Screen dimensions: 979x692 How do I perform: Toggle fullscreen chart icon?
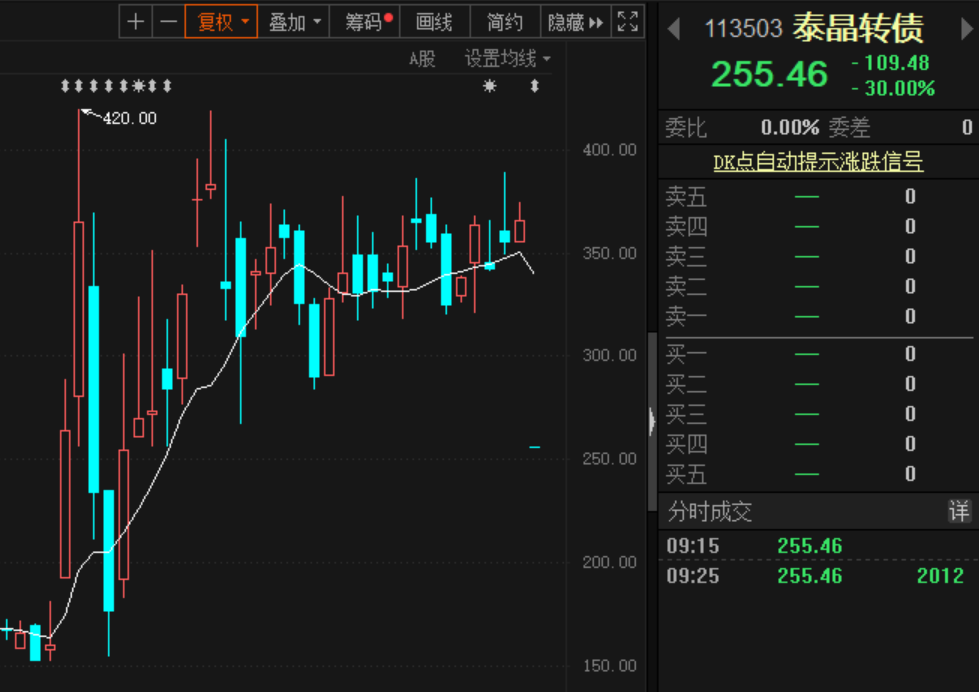point(627,22)
